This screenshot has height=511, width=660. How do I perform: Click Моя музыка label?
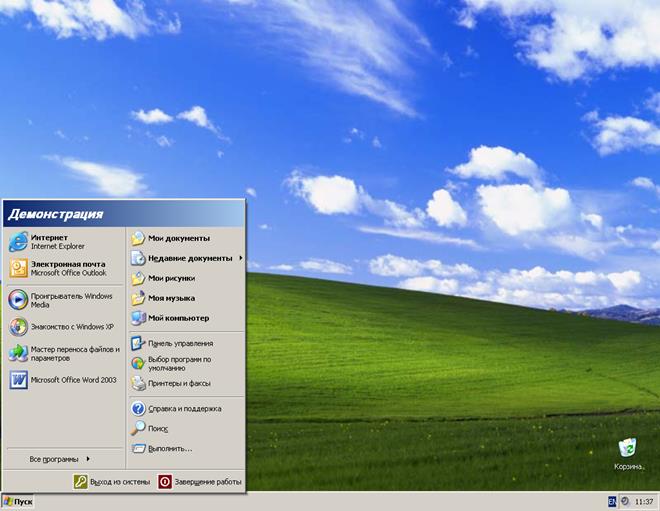[171, 298]
